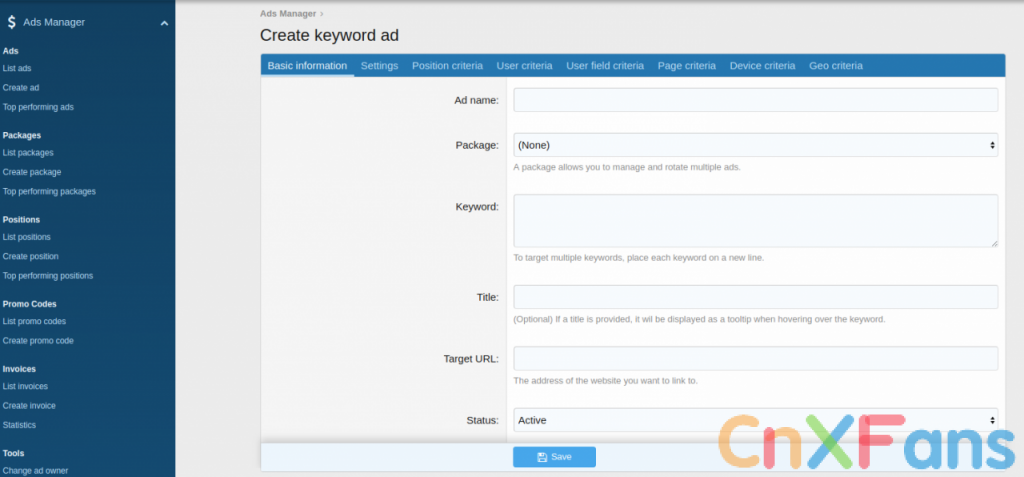Open the Position criteria tab
This screenshot has height=477, width=1024.
click(447, 66)
